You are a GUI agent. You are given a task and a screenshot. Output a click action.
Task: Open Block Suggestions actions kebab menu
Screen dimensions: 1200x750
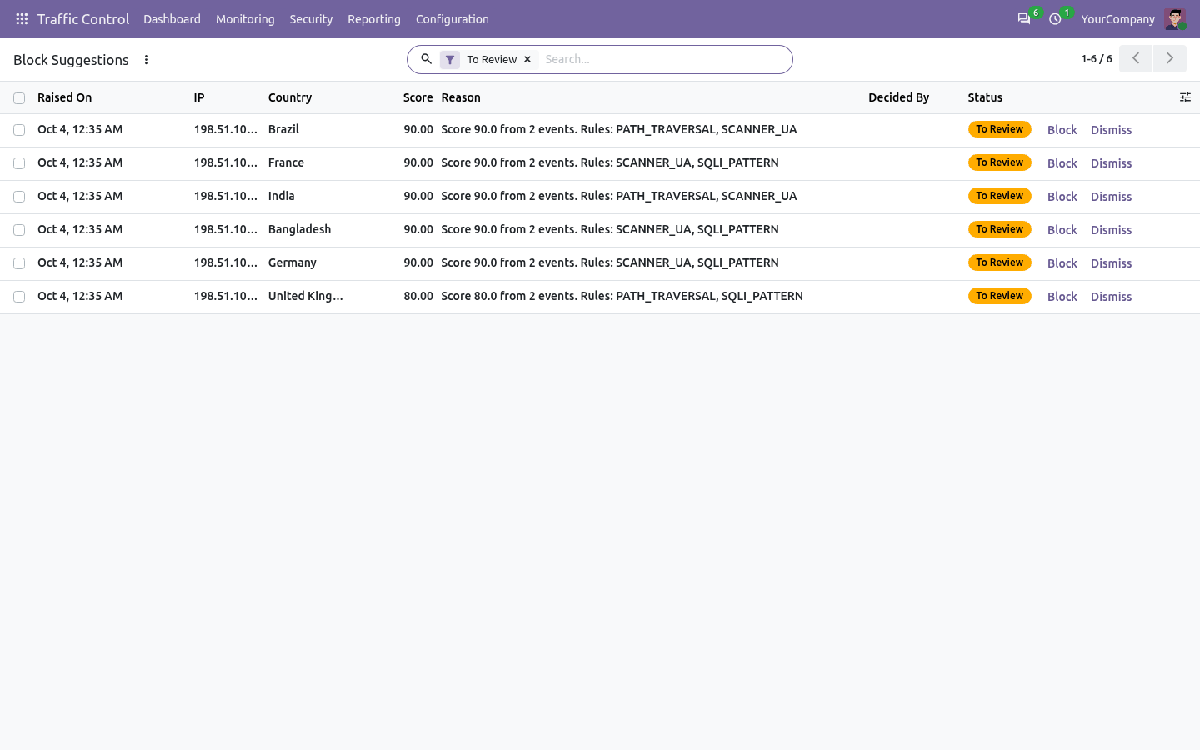(146, 60)
